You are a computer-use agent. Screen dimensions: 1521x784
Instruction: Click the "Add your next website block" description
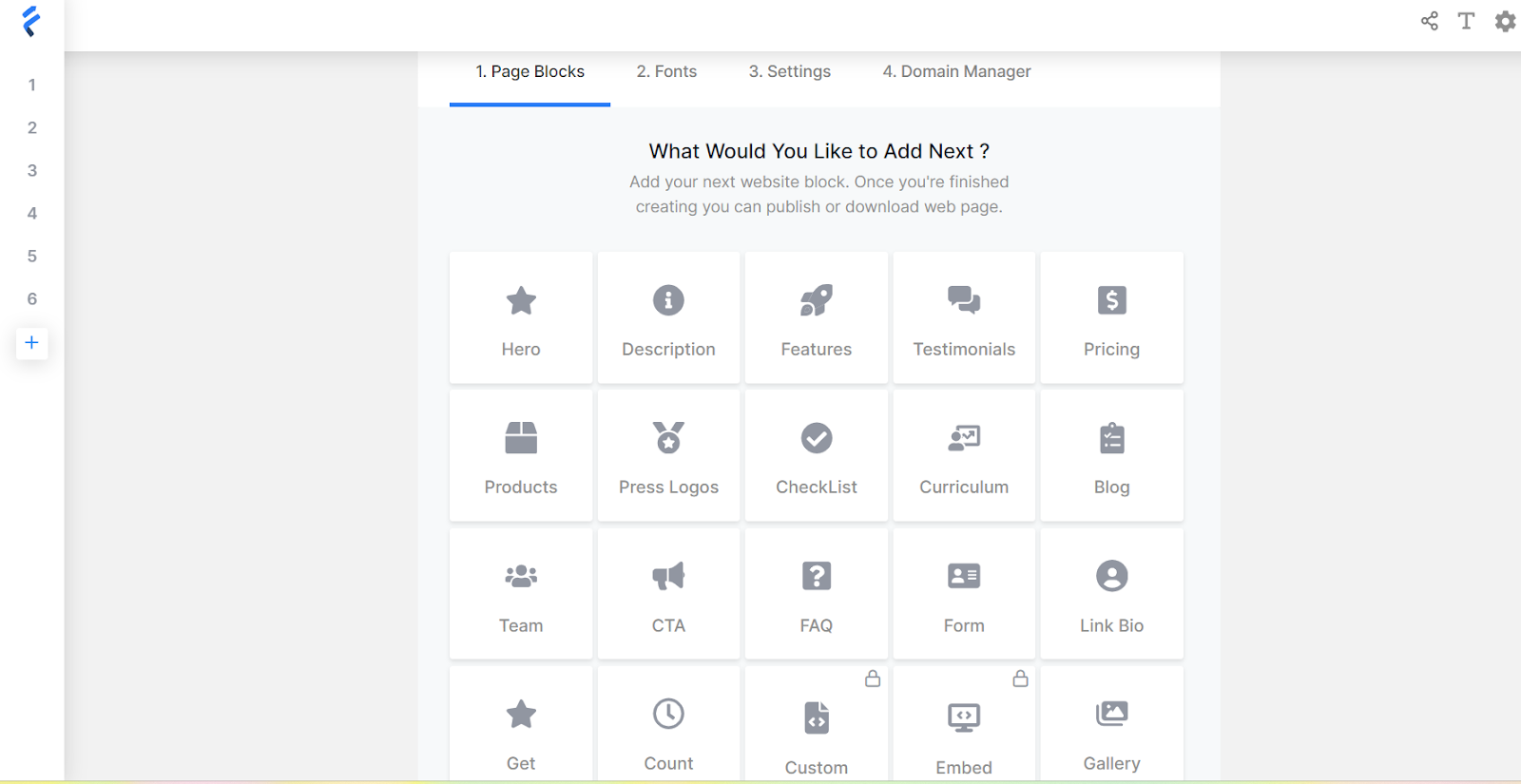(x=819, y=194)
